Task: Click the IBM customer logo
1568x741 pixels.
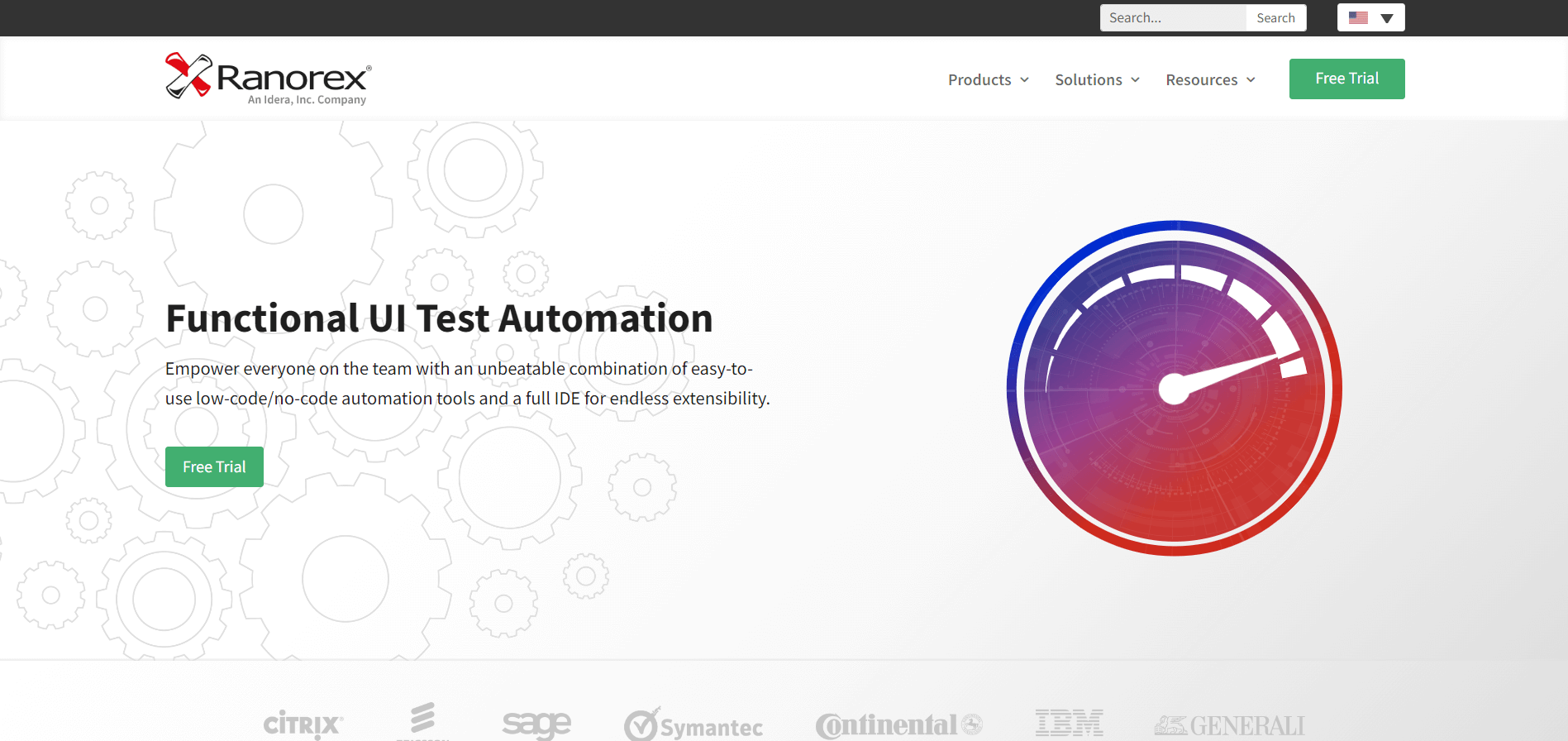Action: tap(1069, 724)
